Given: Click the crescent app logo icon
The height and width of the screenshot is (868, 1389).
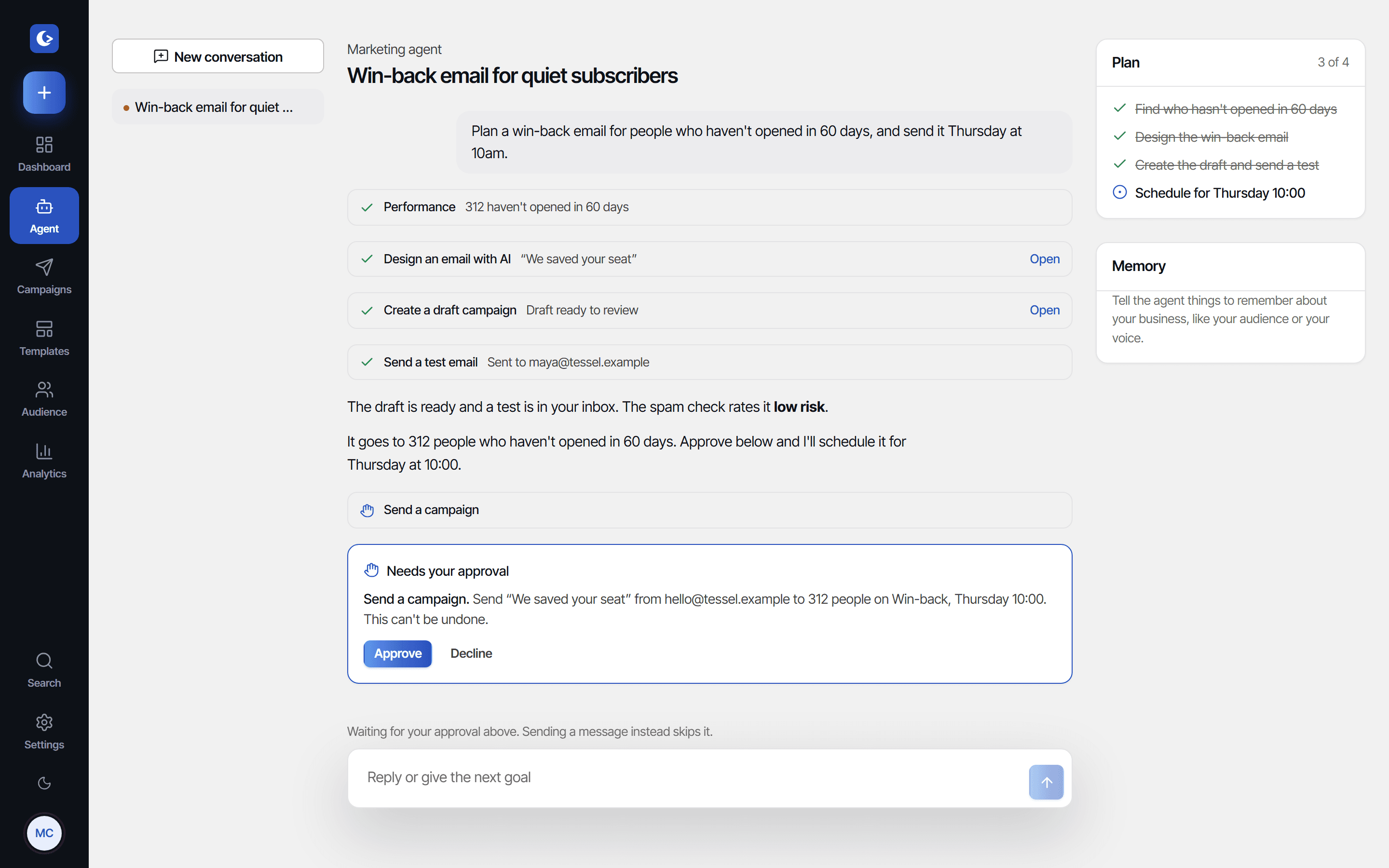Looking at the screenshot, I should click(x=44, y=39).
